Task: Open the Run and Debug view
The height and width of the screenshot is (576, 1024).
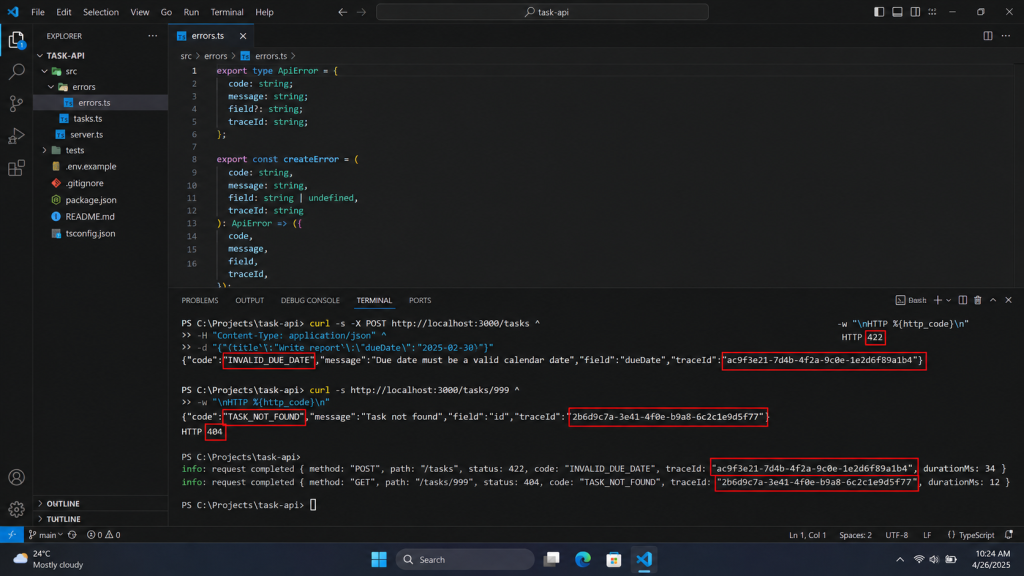Action: coord(16,136)
